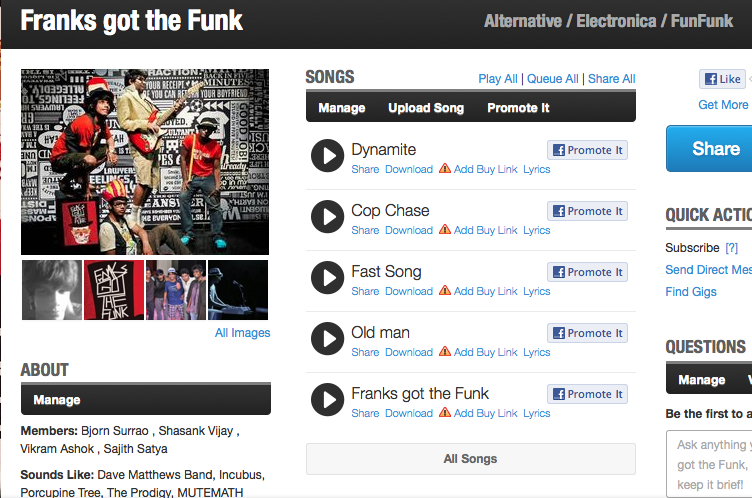Play the song Old man
752x498 pixels.
pyautogui.click(x=327, y=339)
